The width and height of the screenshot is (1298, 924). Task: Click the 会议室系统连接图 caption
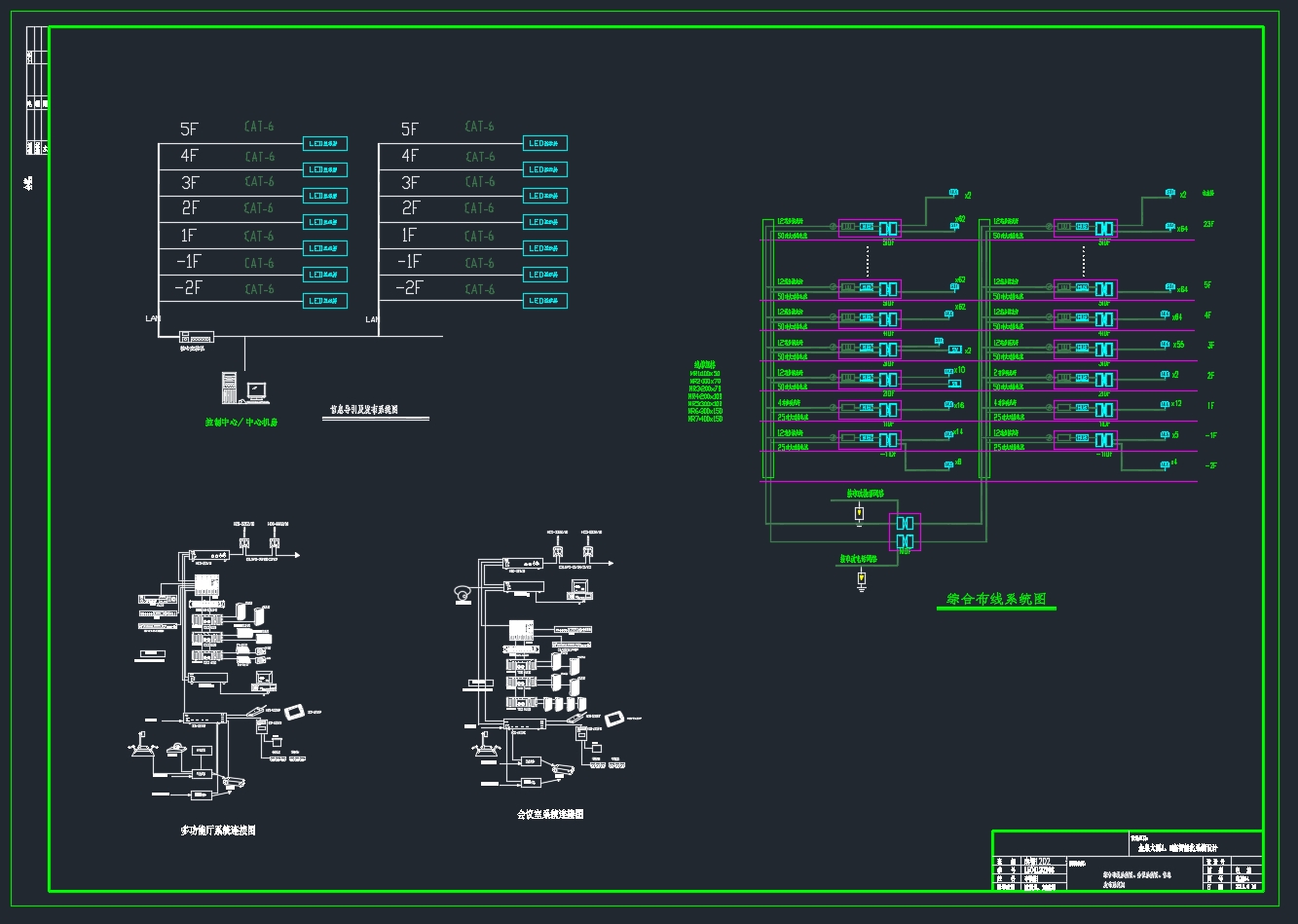[550, 814]
